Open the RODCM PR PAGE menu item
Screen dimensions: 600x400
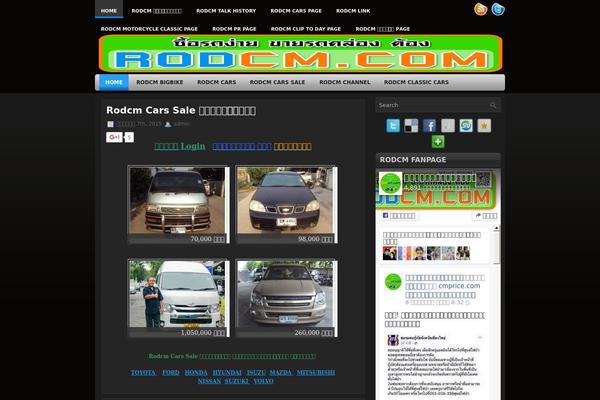[x=234, y=29]
